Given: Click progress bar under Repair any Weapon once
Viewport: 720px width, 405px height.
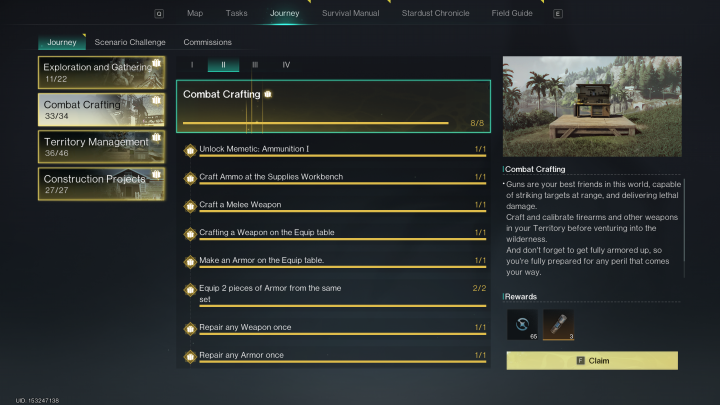Looking at the screenshot, I should tap(343, 334).
